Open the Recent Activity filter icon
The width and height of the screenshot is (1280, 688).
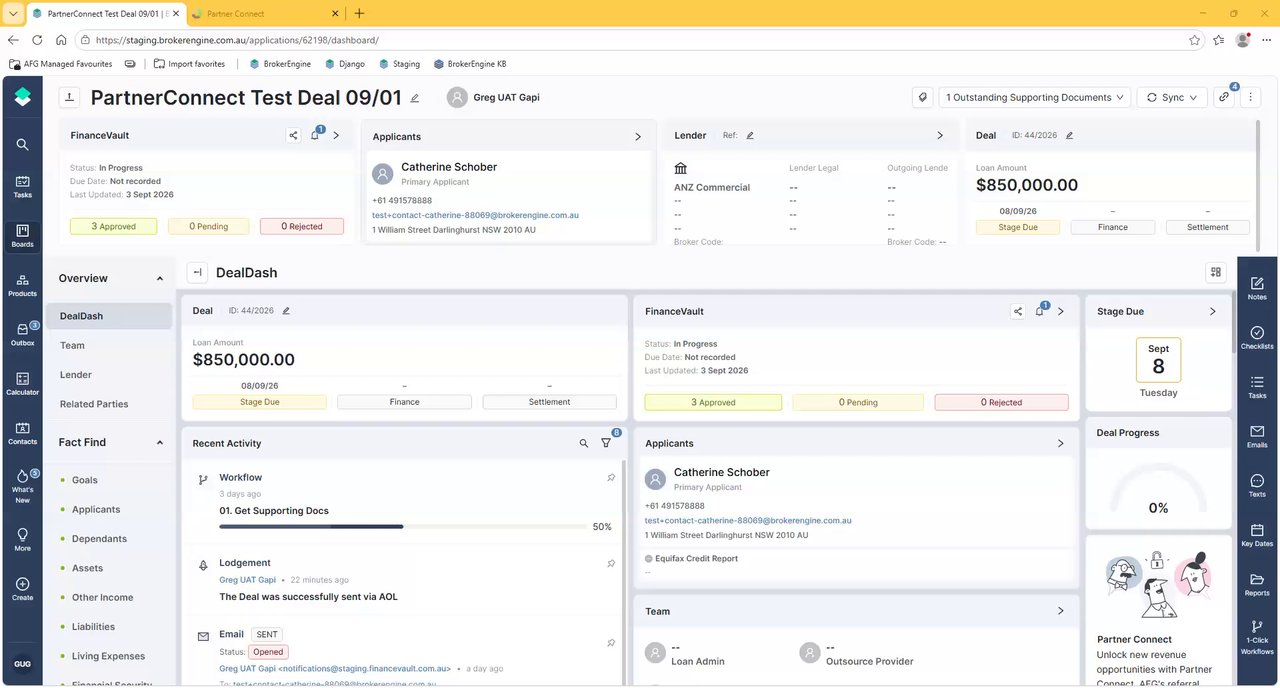[x=606, y=443]
